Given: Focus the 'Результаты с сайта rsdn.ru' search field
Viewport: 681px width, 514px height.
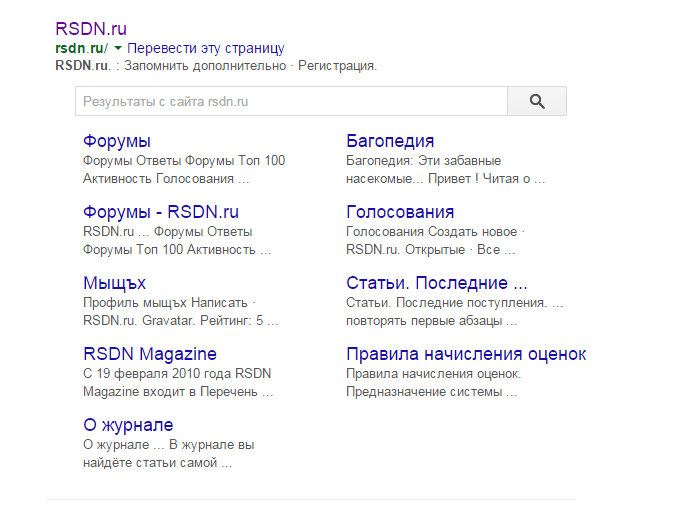Looking at the screenshot, I should pyautogui.click(x=291, y=101).
